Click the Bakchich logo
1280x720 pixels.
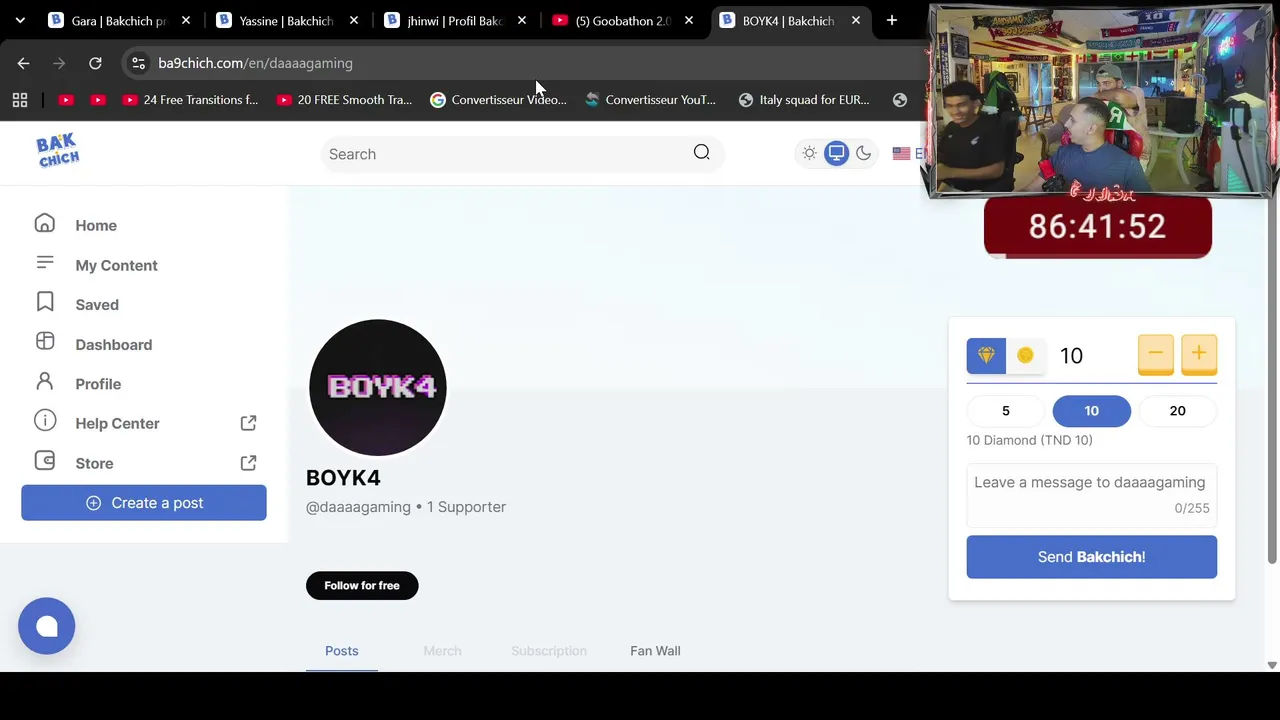58,151
